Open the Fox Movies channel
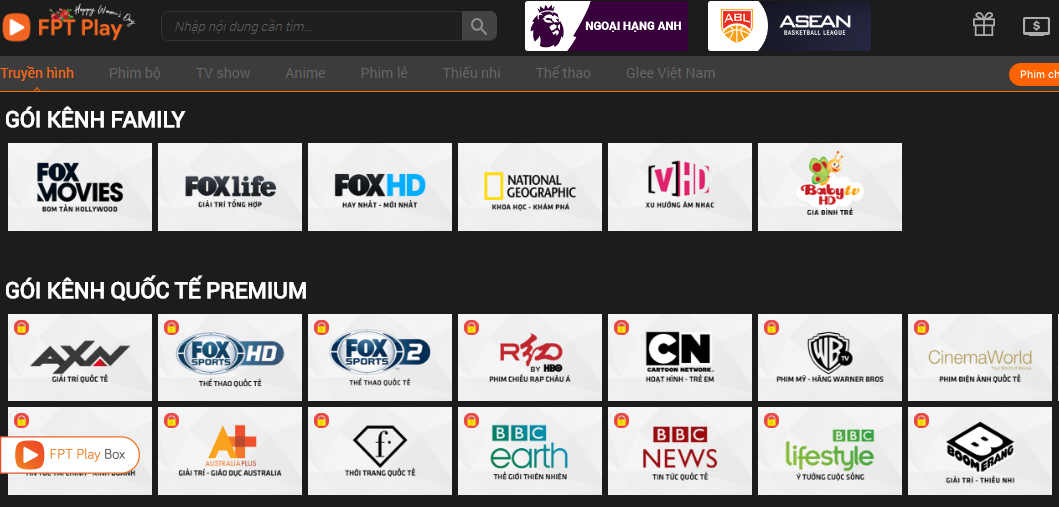The image size is (1059, 507). (x=80, y=187)
